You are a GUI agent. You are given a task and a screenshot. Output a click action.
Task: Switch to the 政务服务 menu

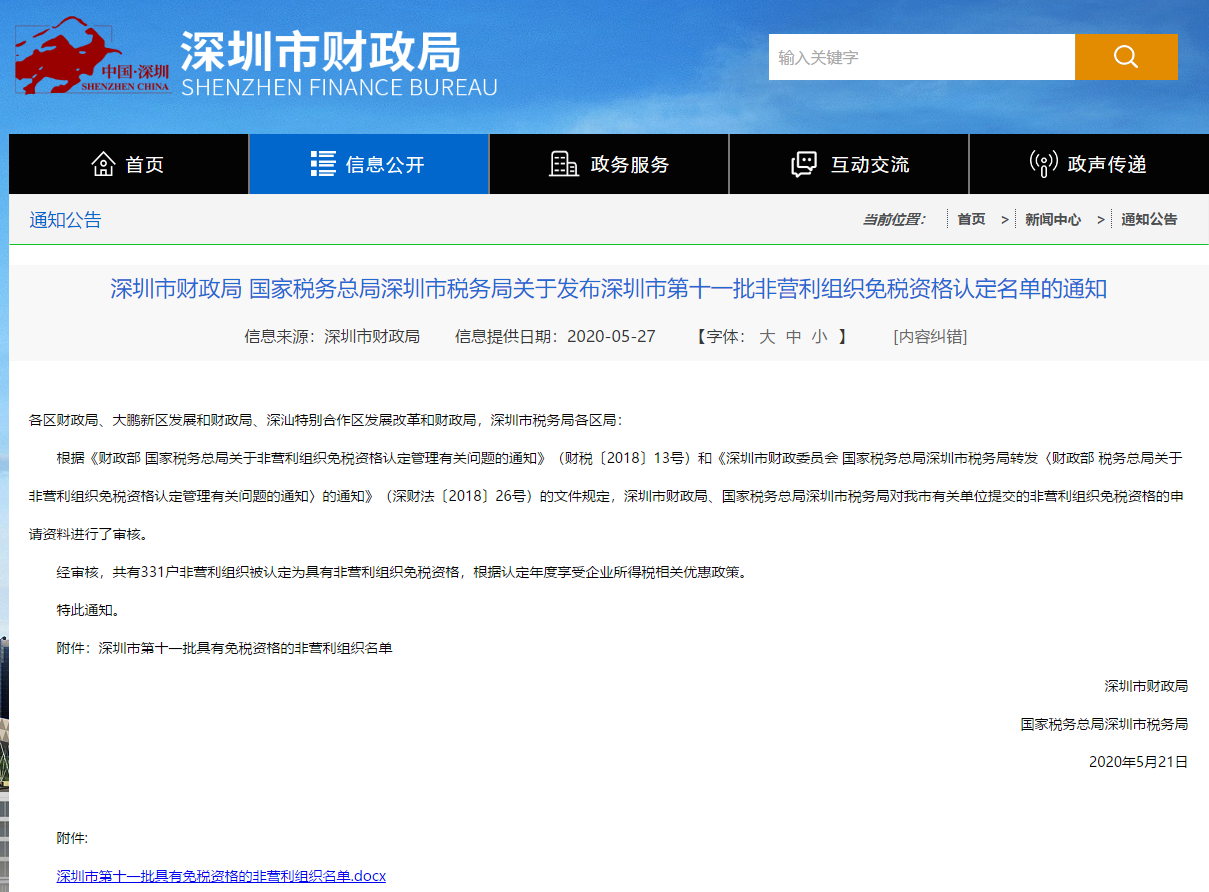tap(629, 165)
